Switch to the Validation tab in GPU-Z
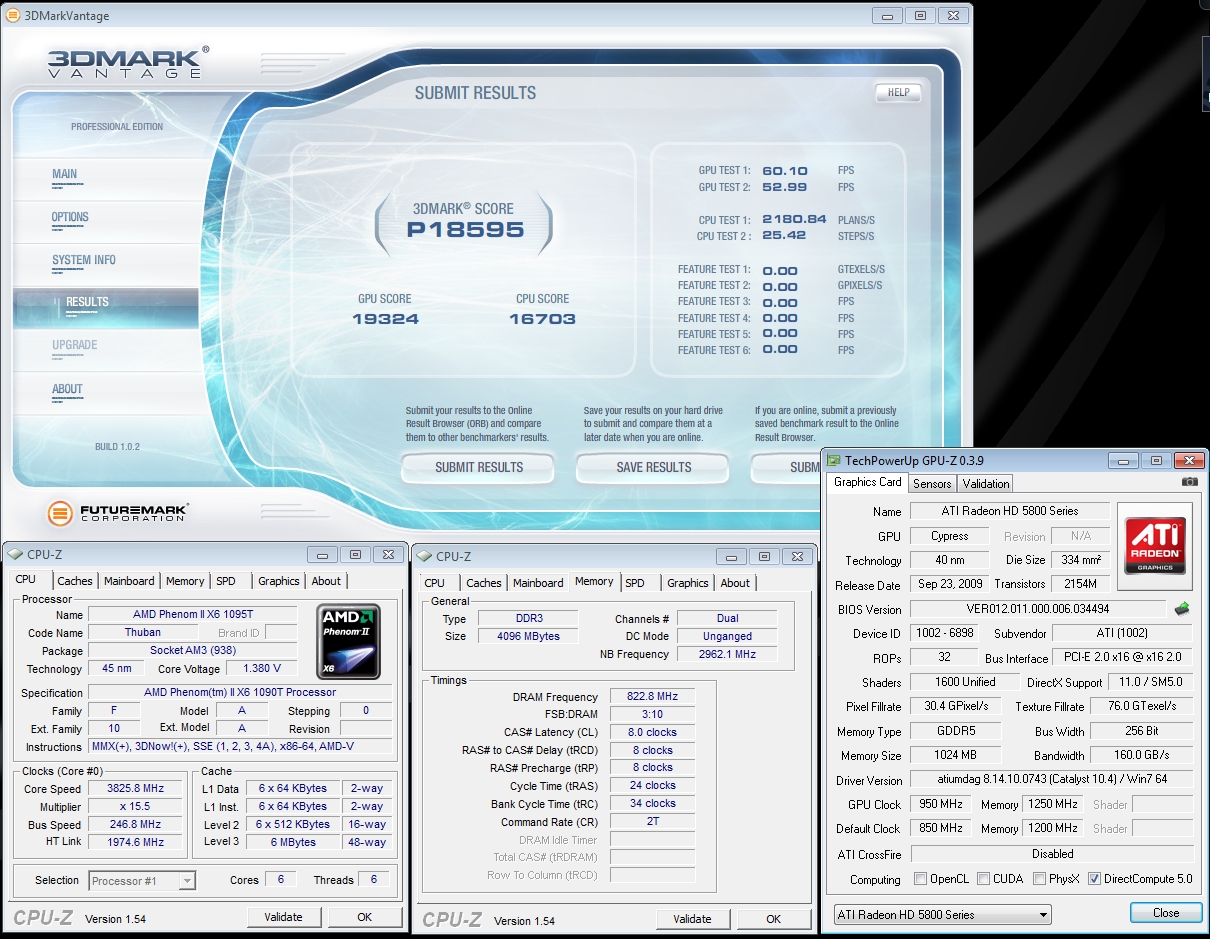 pos(986,484)
